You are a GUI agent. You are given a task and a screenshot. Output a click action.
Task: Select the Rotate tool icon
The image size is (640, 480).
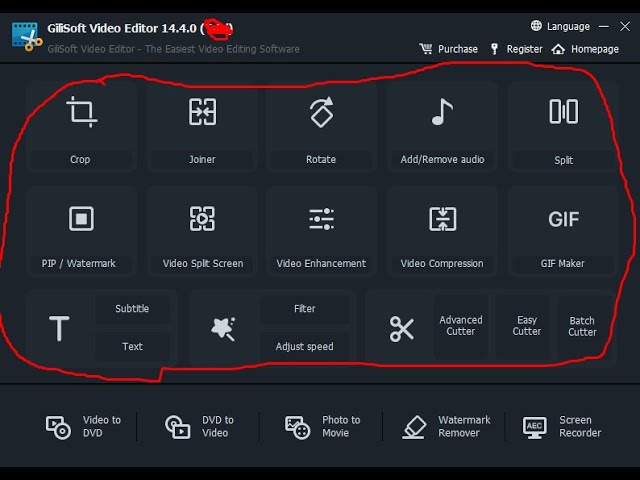click(x=322, y=112)
